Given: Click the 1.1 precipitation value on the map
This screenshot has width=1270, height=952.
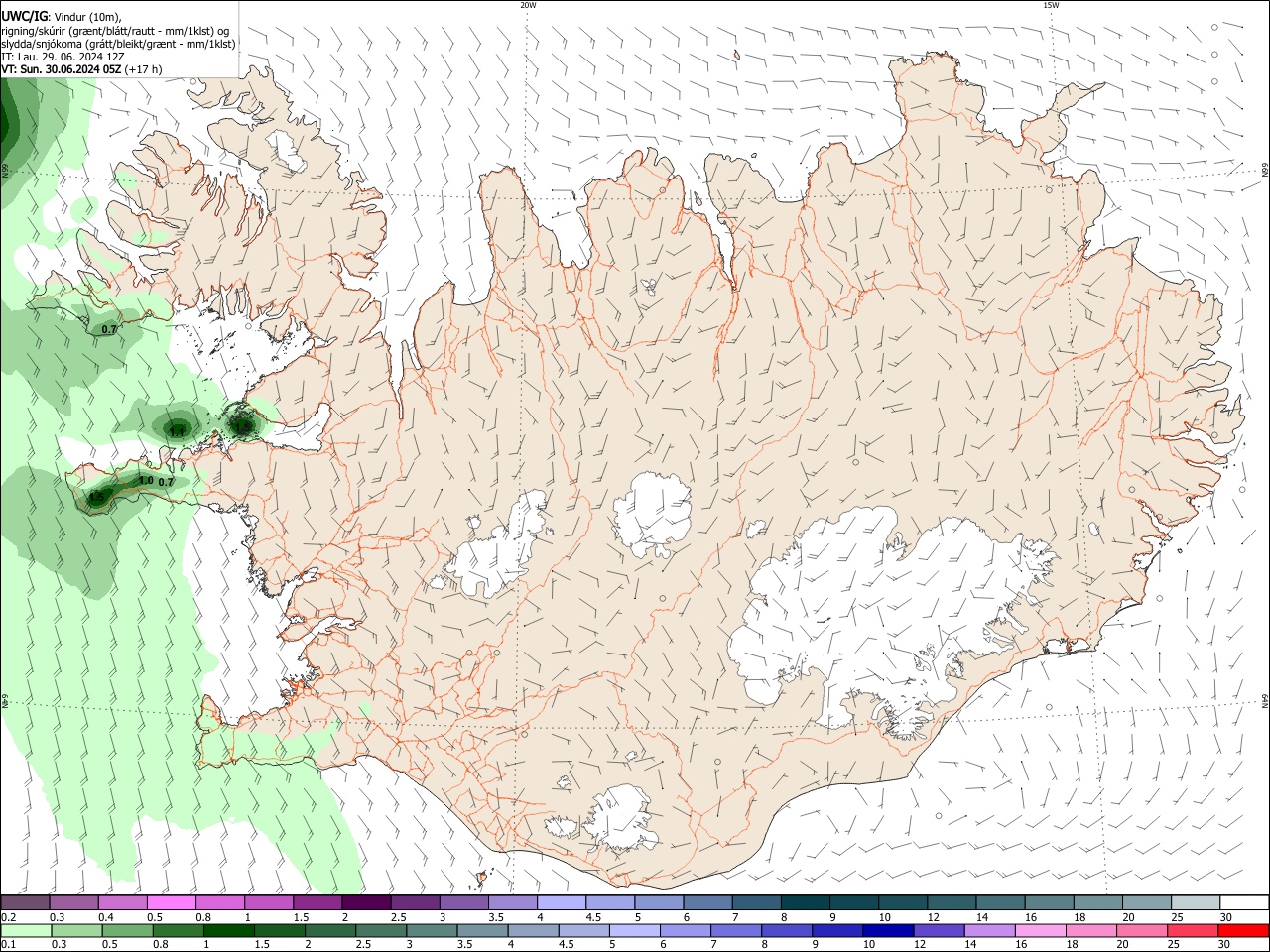Looking at the screenshot, I should [178, 431].
